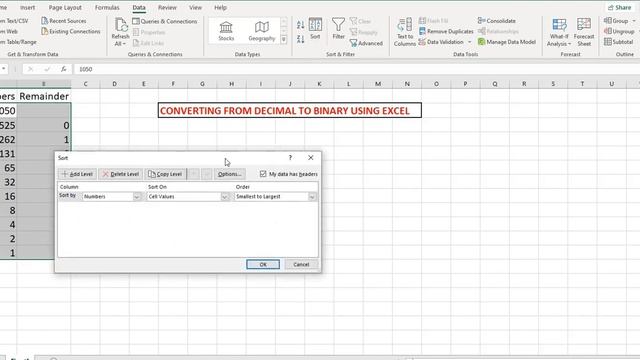This screenshot has height=360, width=640.
Task: Confirm the sort with OK
Action: click(x=263, y=264)
